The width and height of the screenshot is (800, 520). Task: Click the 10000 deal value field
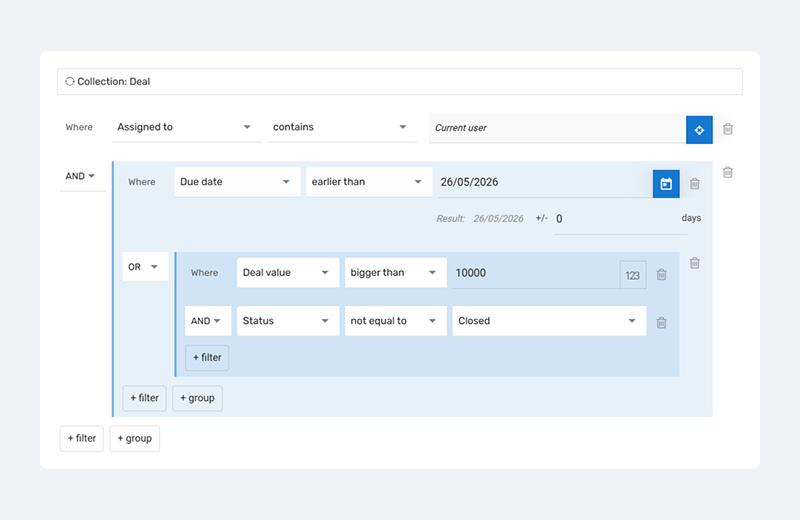click(536, 274)
